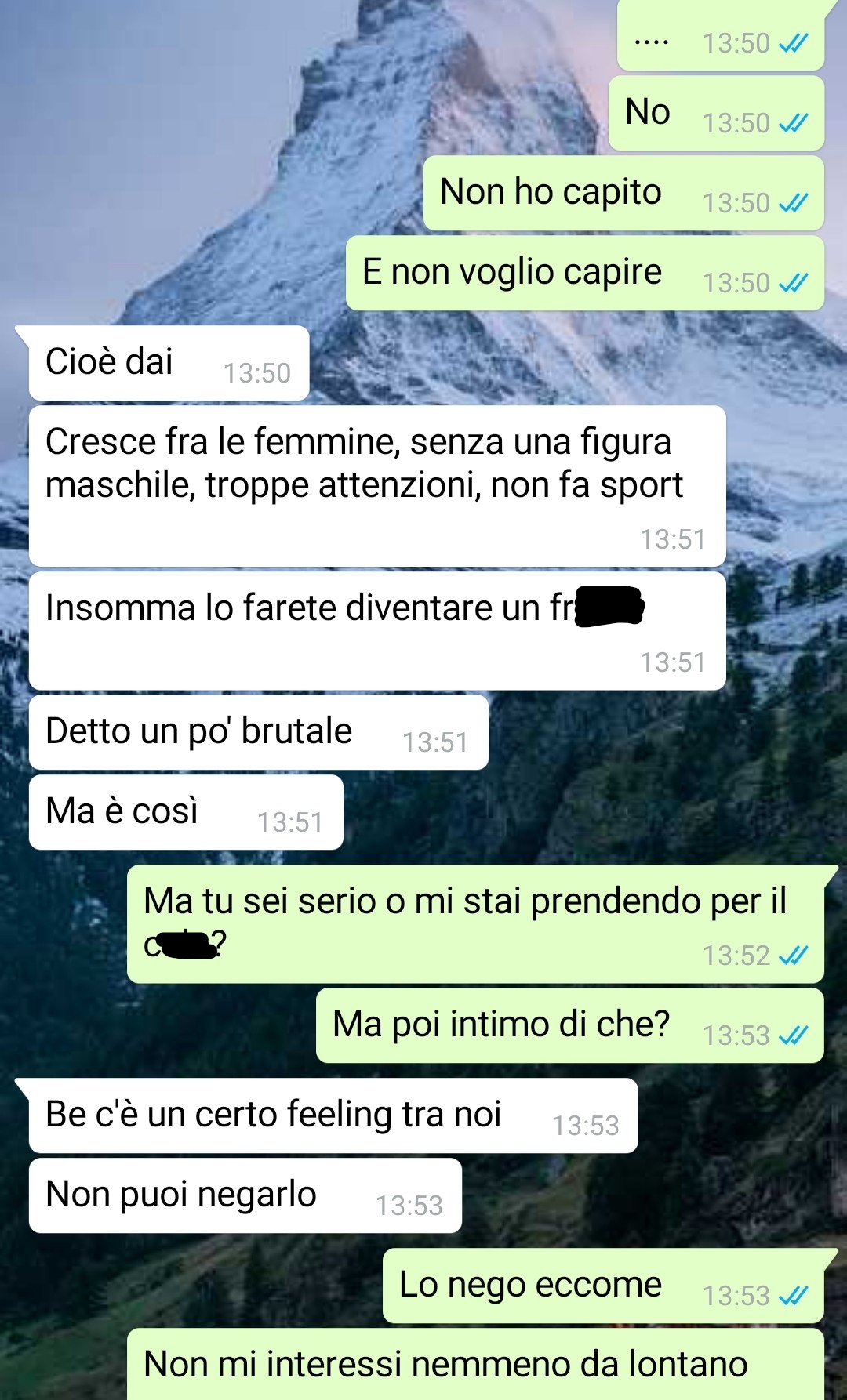The height and width of the screenshot is (1400, 847).
Task: Select 'Non mi interessi nemmeno da lontano' message
Action: (x=475, y=1364)
